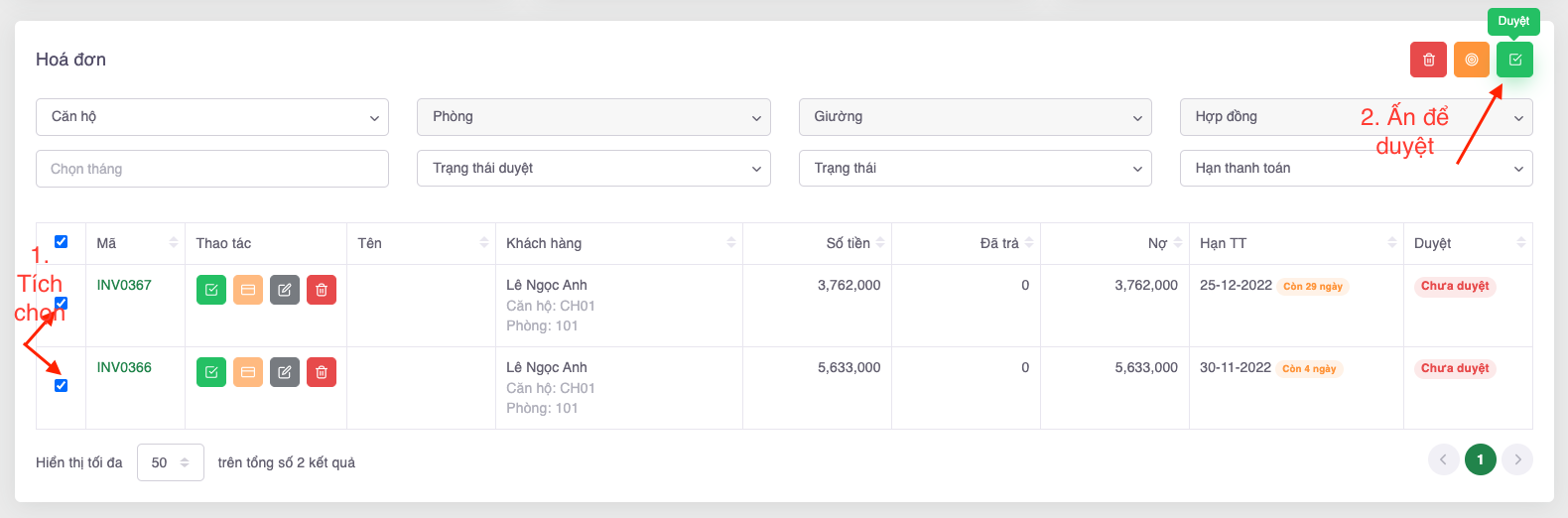Open invoice link INV0367
Viewport: 1568px width, 518px height.
pyautogui.click(x=124, y=285)
